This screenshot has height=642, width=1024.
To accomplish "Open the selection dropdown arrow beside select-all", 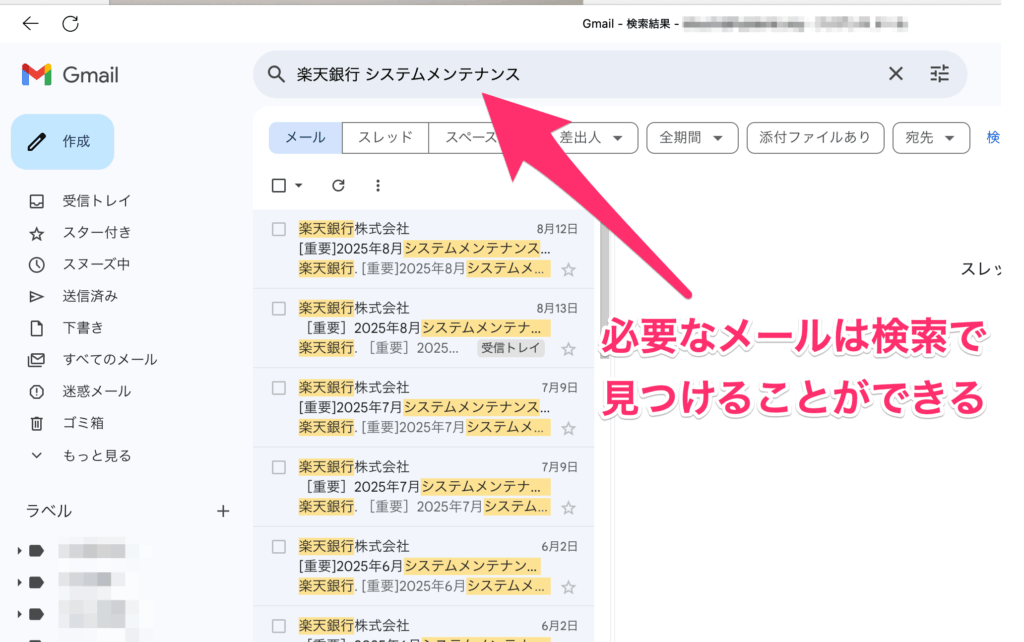I will [298, 185].
